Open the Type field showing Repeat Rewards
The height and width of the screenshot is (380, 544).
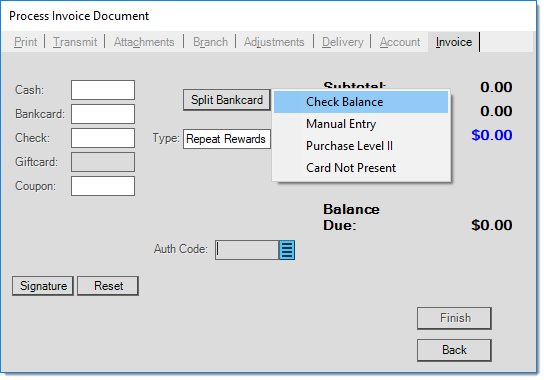227,139
